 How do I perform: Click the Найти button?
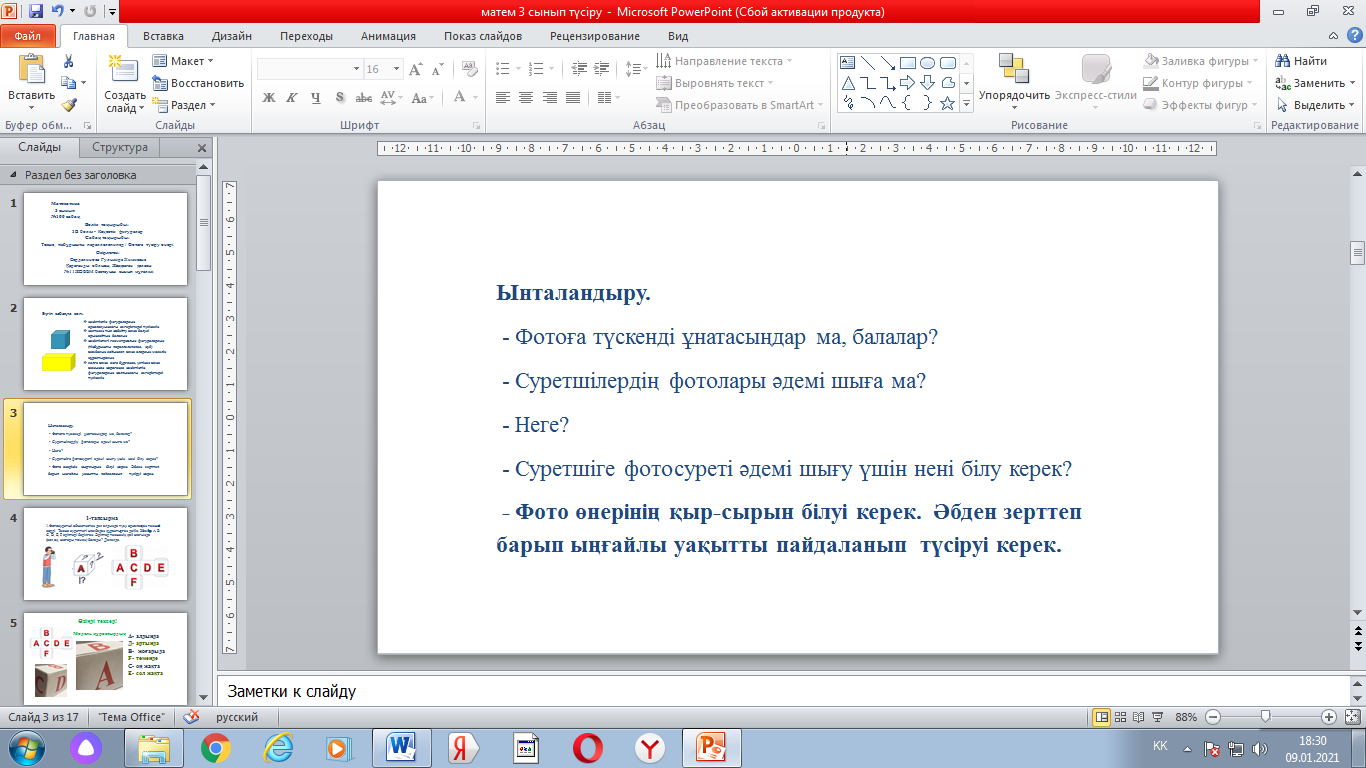[1300, 61]
